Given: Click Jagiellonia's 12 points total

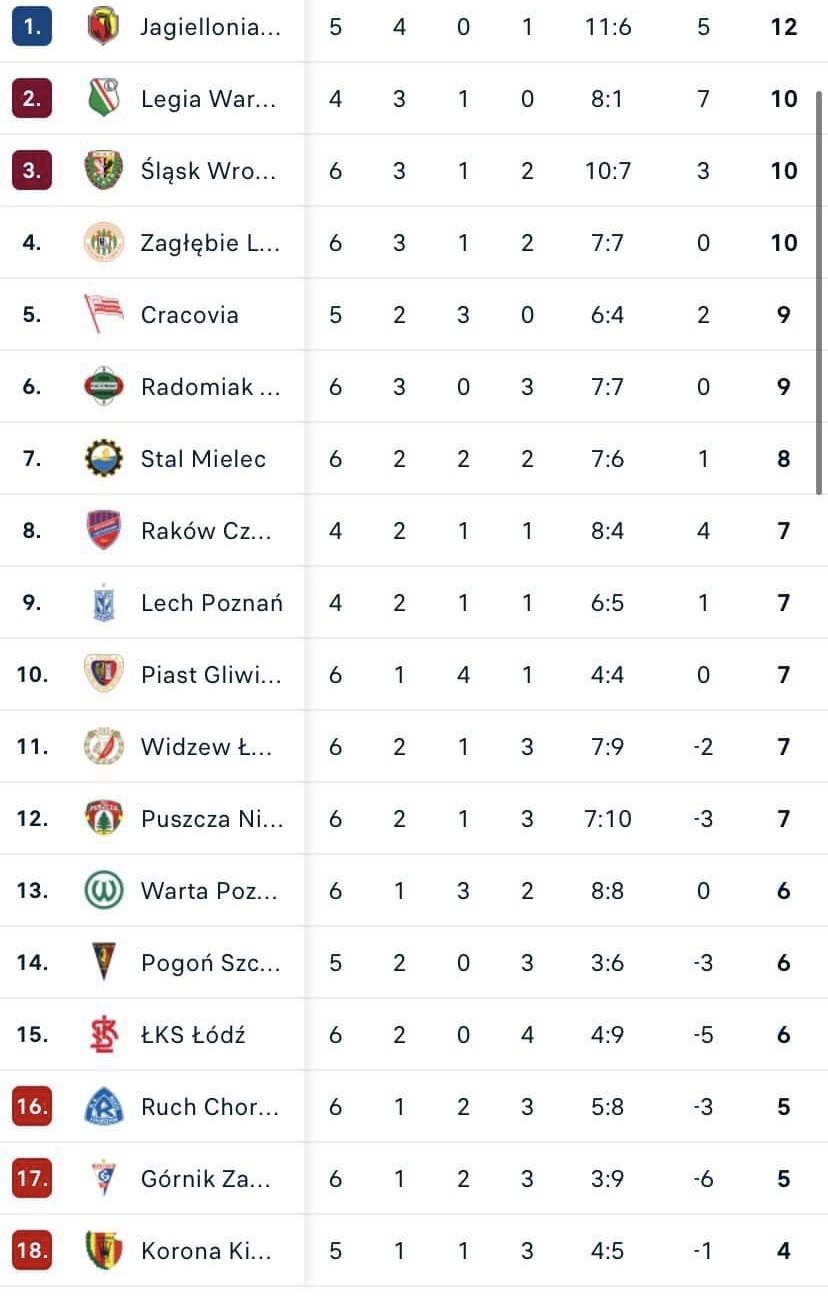Looking at the screenshot, I should pyautogui.click(x=783, y=27).
